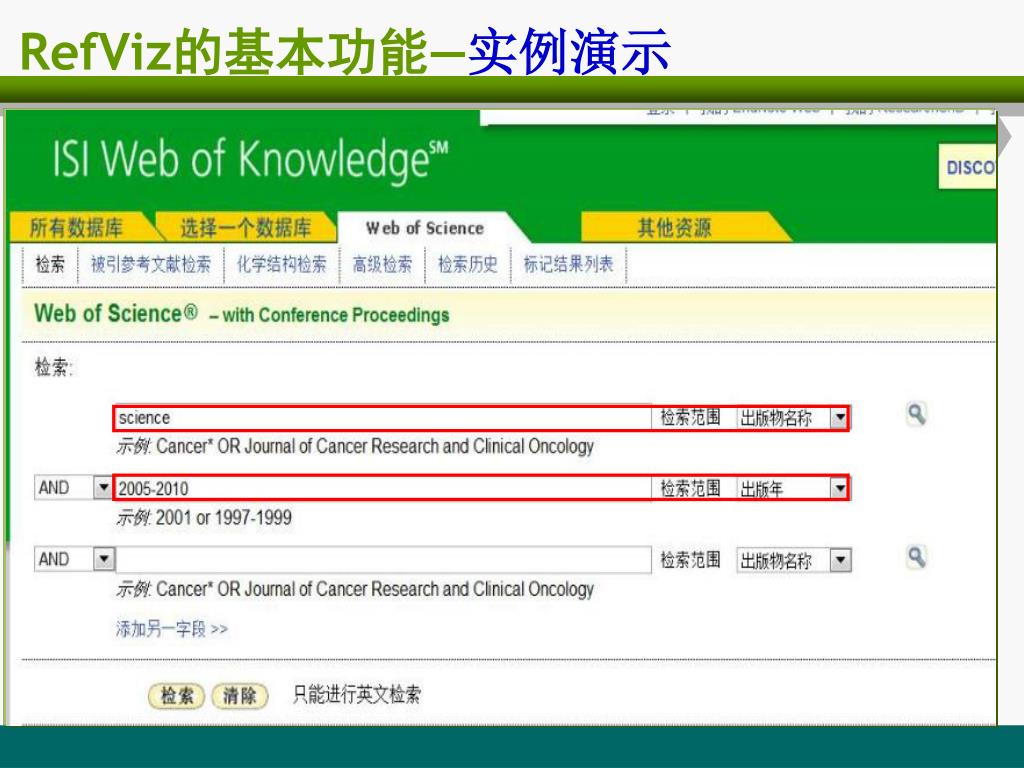Open the 出版物名称 dropdown on the third row

793,560
